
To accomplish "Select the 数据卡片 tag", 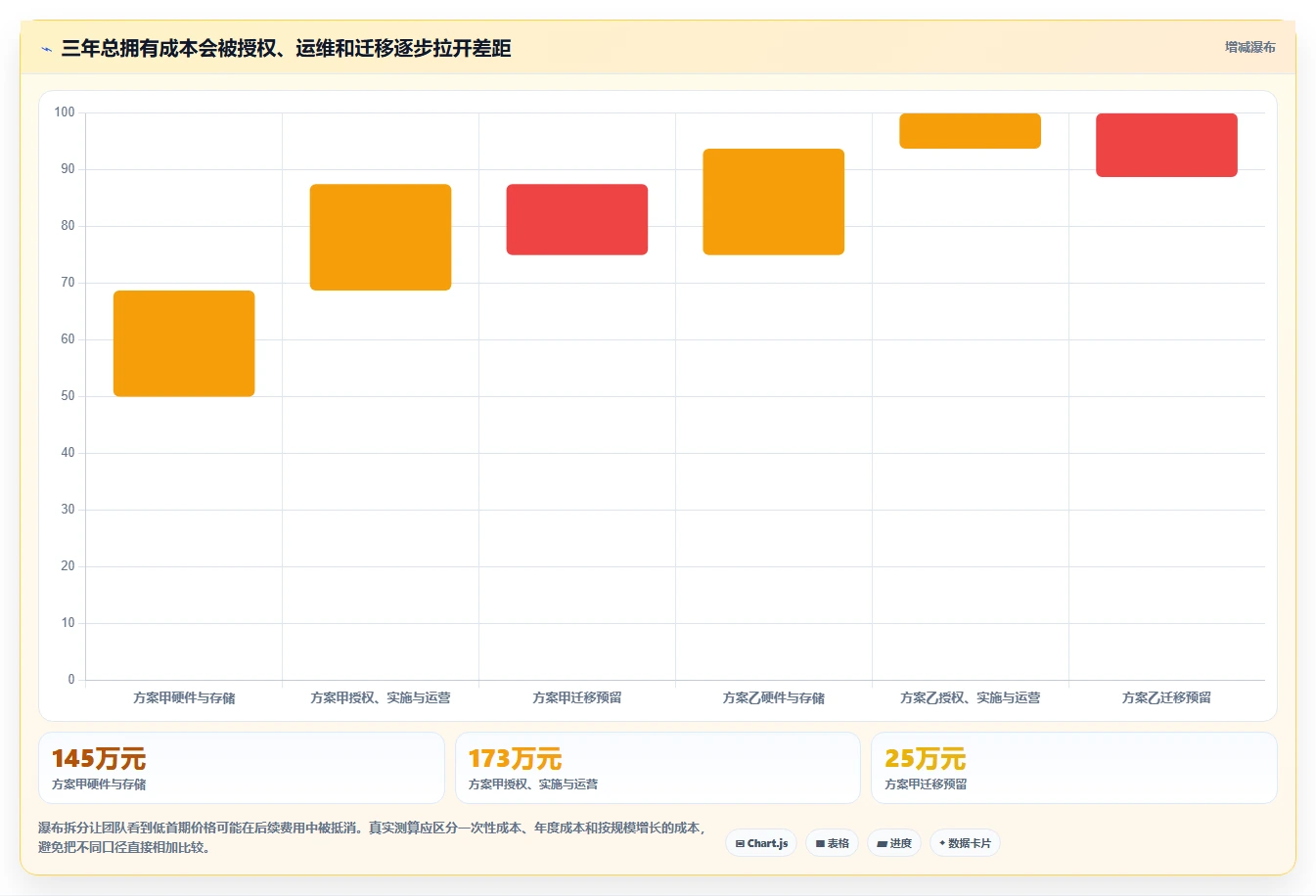I will pyautogui.click(x=965, y=843).
